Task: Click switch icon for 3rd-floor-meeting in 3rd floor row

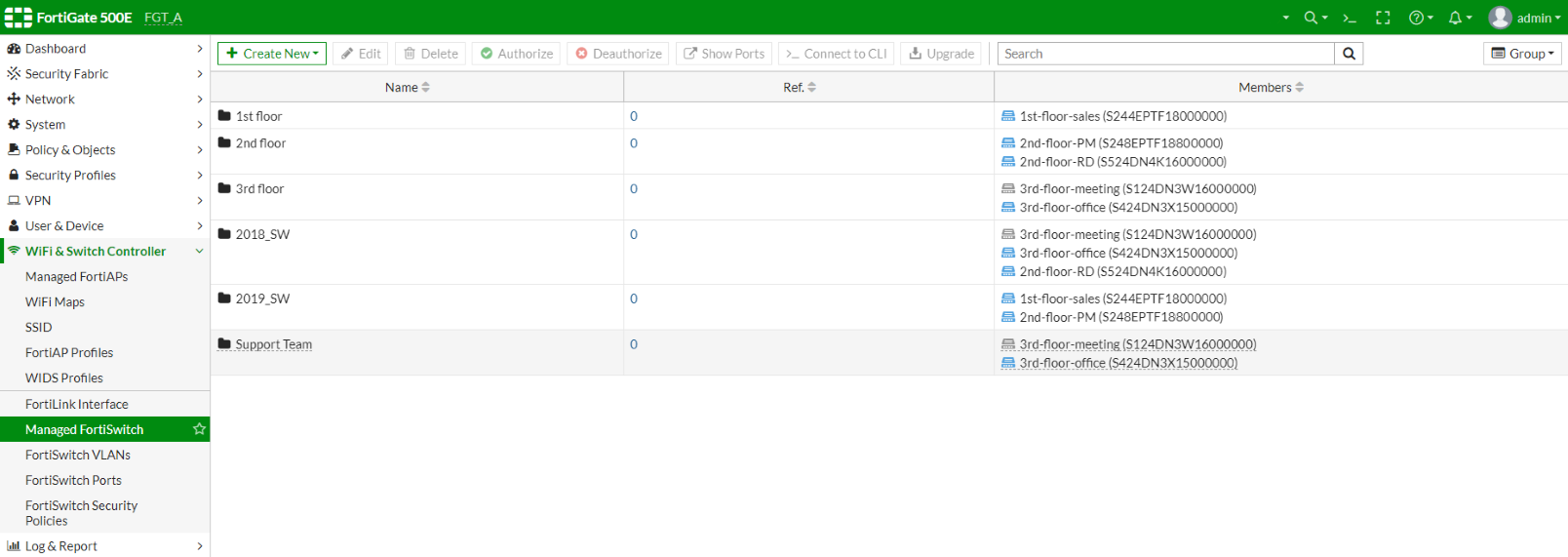Action: [x=1008, y=189]
